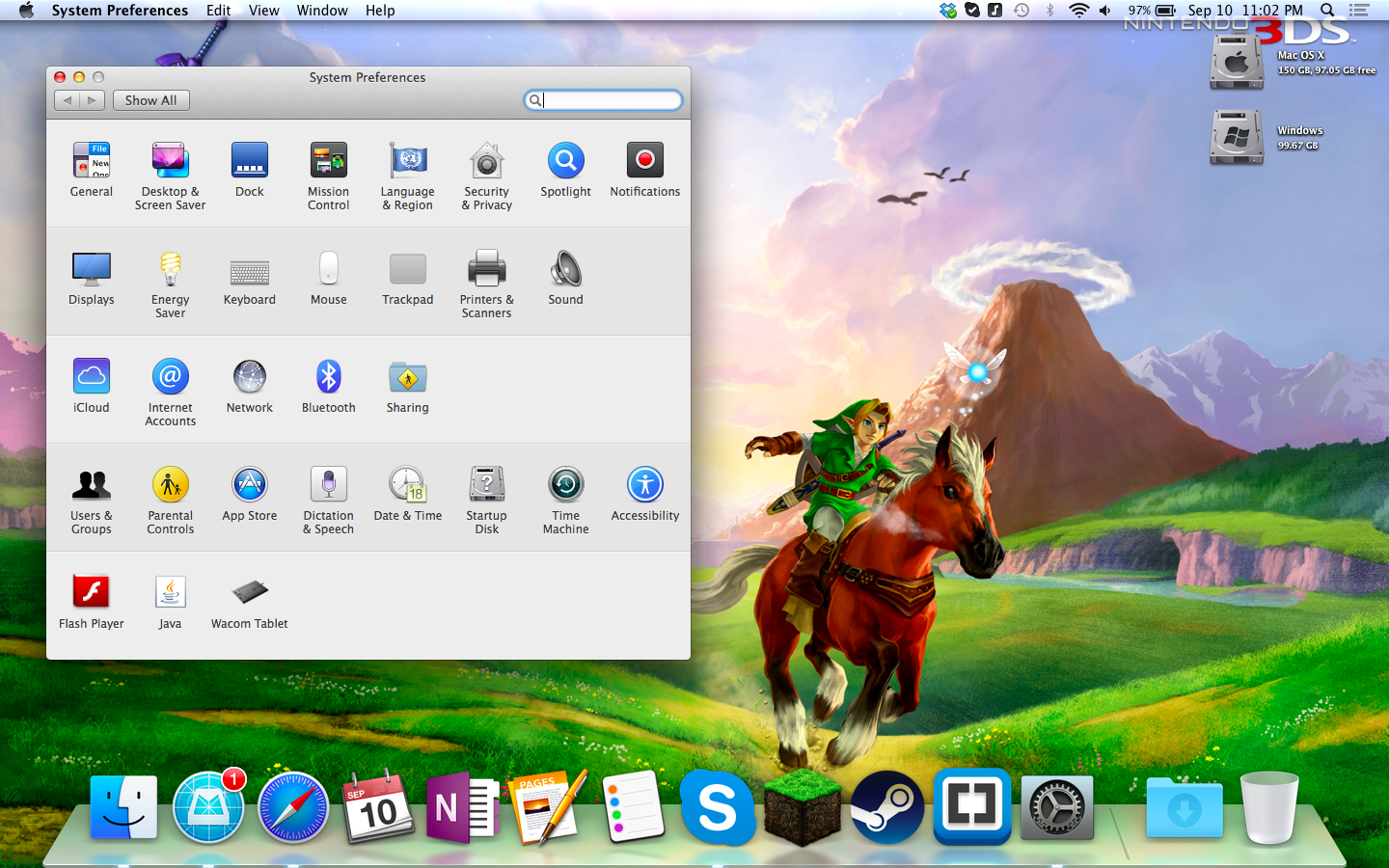Image resolution: width=1389 pixels, height=868 pixels.
Task: Click the Show All button
Action: [x=151, y=100]
